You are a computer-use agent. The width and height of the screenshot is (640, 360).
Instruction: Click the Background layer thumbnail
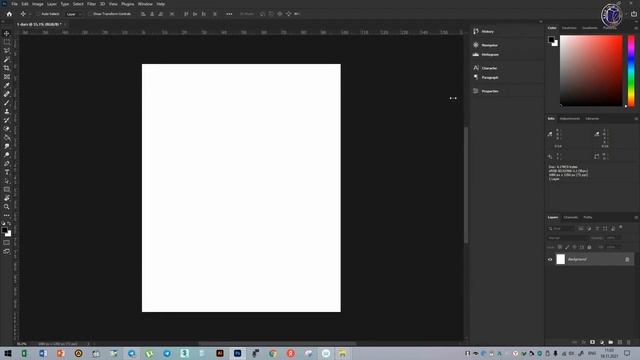pyautogui.click(x=560, y=259)
